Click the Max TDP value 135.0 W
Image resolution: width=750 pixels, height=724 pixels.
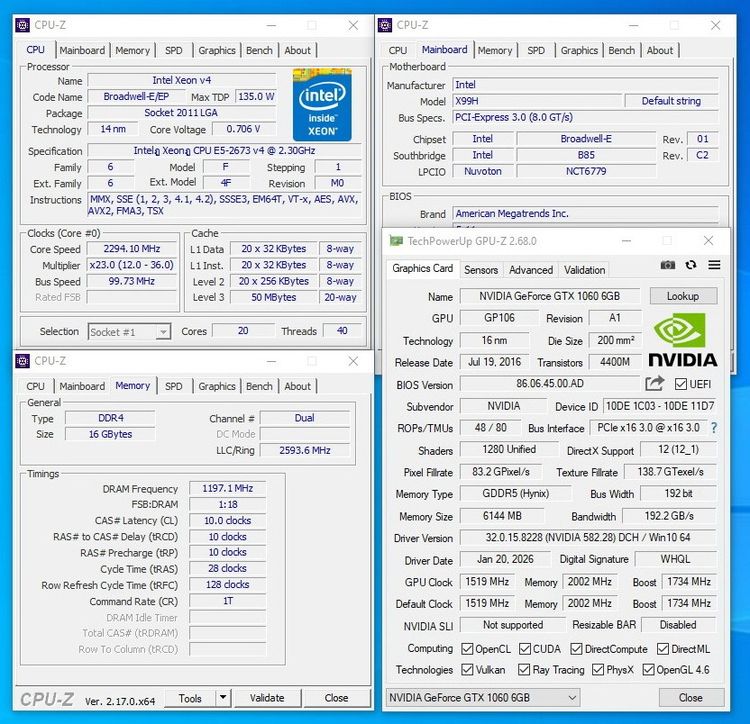(x=256, y=97)
